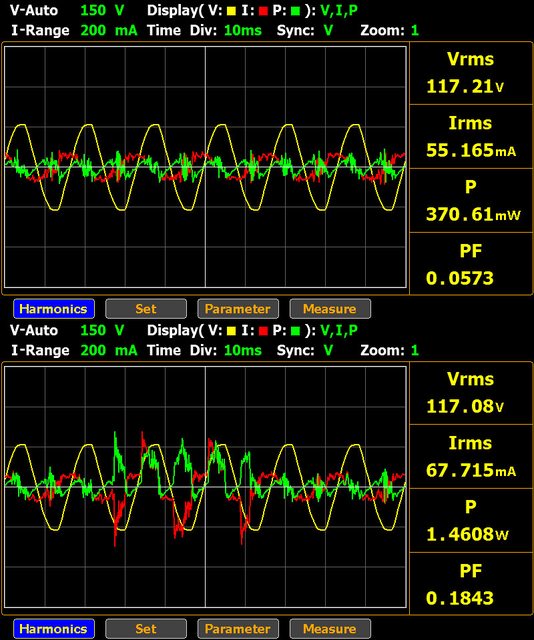534x640 pixels.
Task: Select the P 370.61 mW reading
Action: [471, 200]
